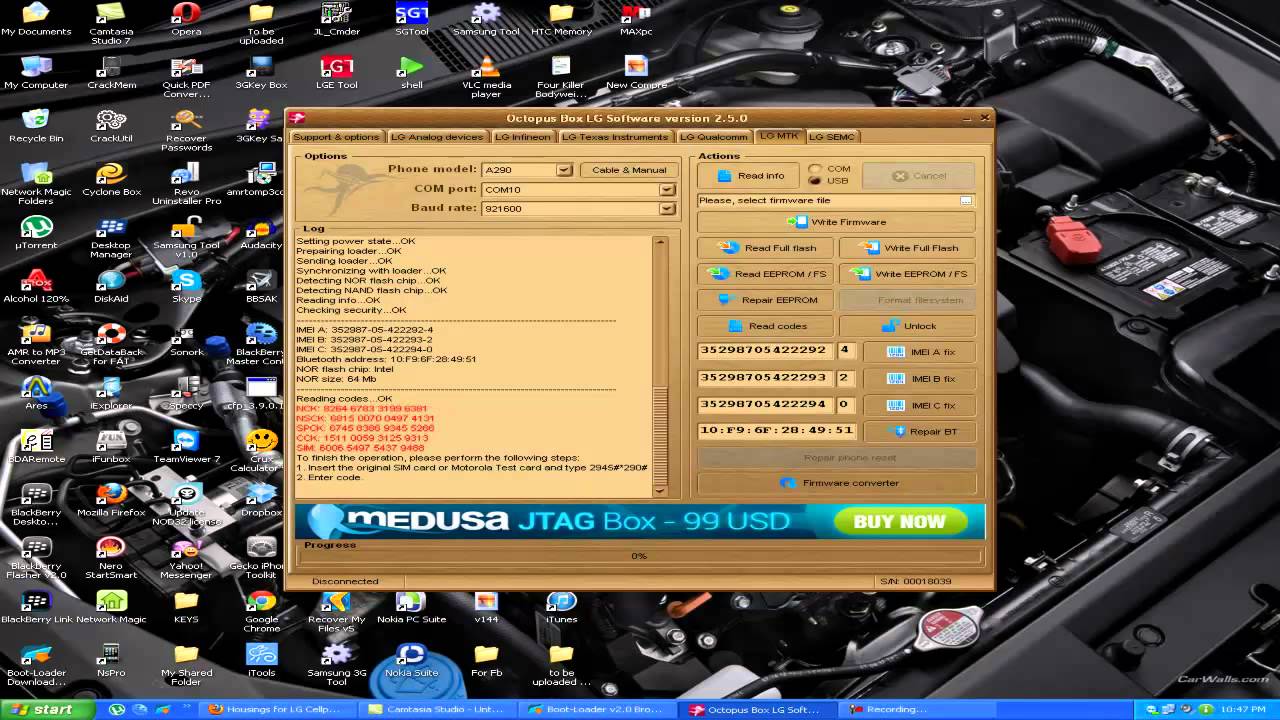Click Read EEPROM / FS button
This screenshot has height=720, width=1280.
pos(766,274)
